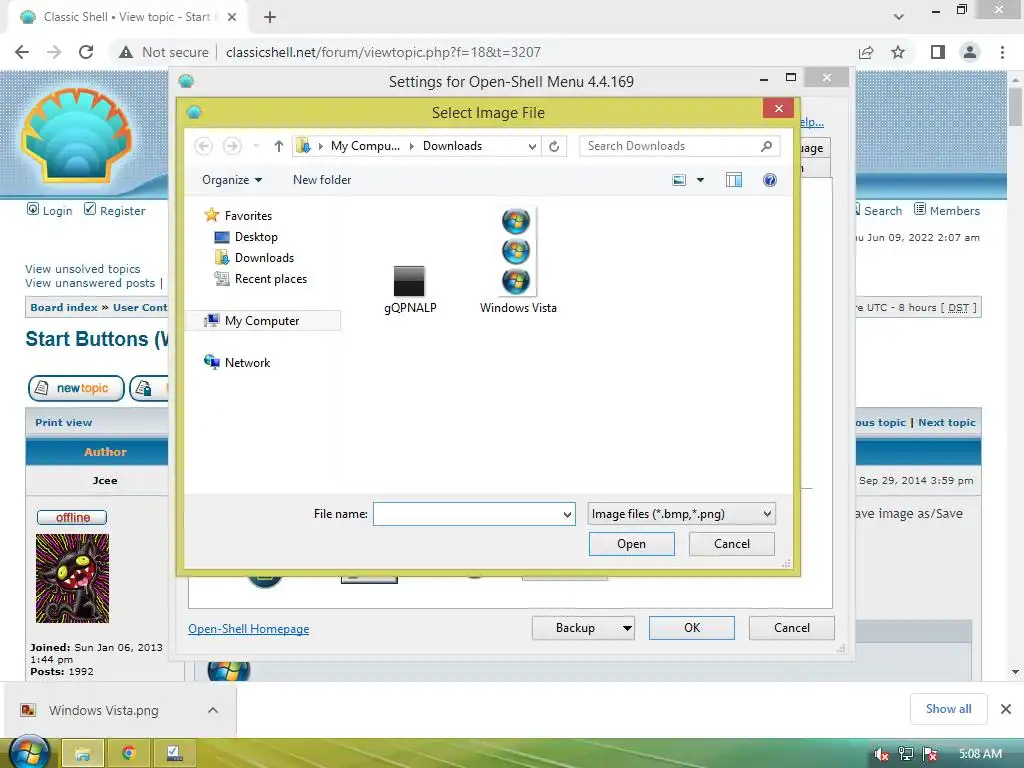Viewport: 1024px width, 768px height.
Task: Create a New folder
Action: [x=322, y=180]
